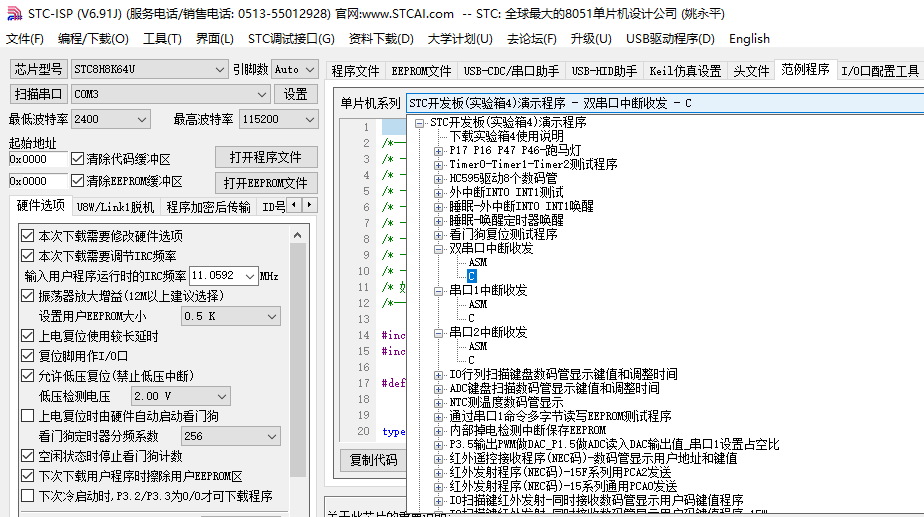Switch to the 硬件选项 tab

(x=41, y=205)
